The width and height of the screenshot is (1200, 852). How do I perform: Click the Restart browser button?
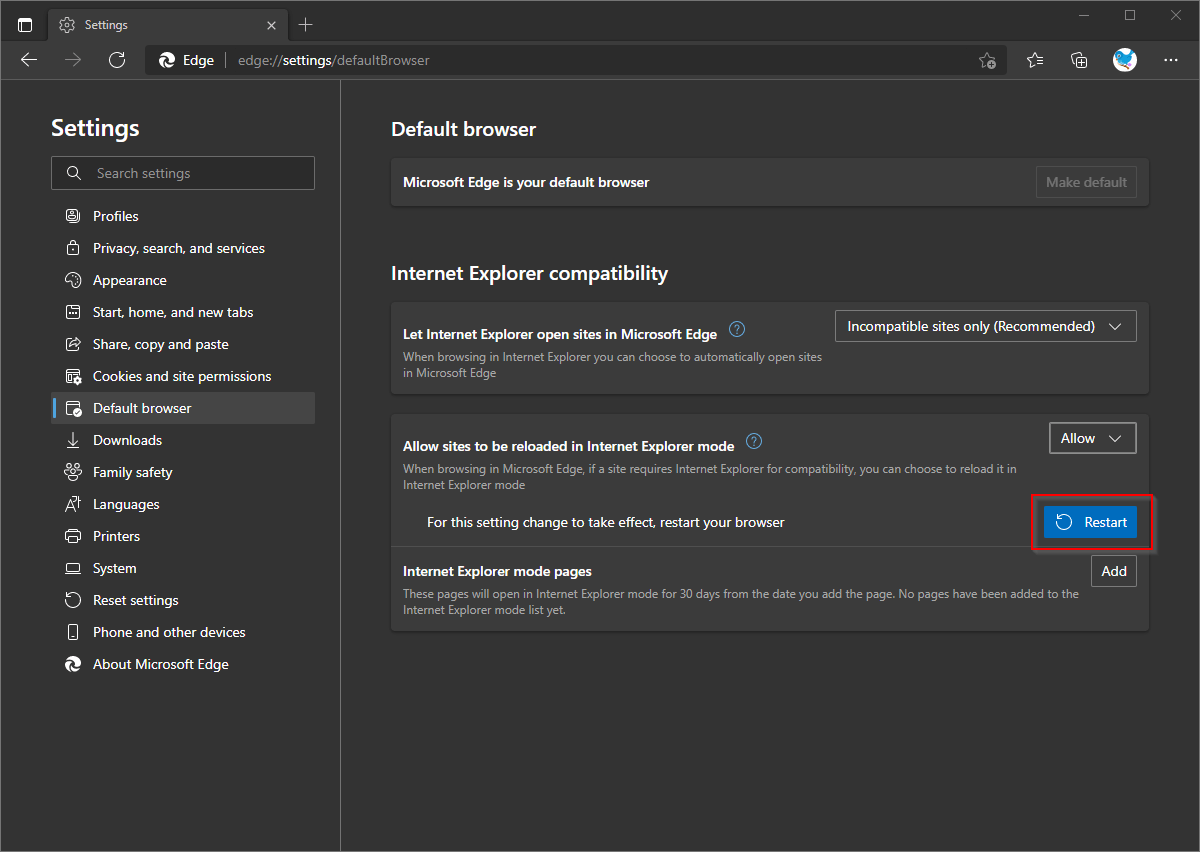pyautogui.click(x=1091, y=521)
